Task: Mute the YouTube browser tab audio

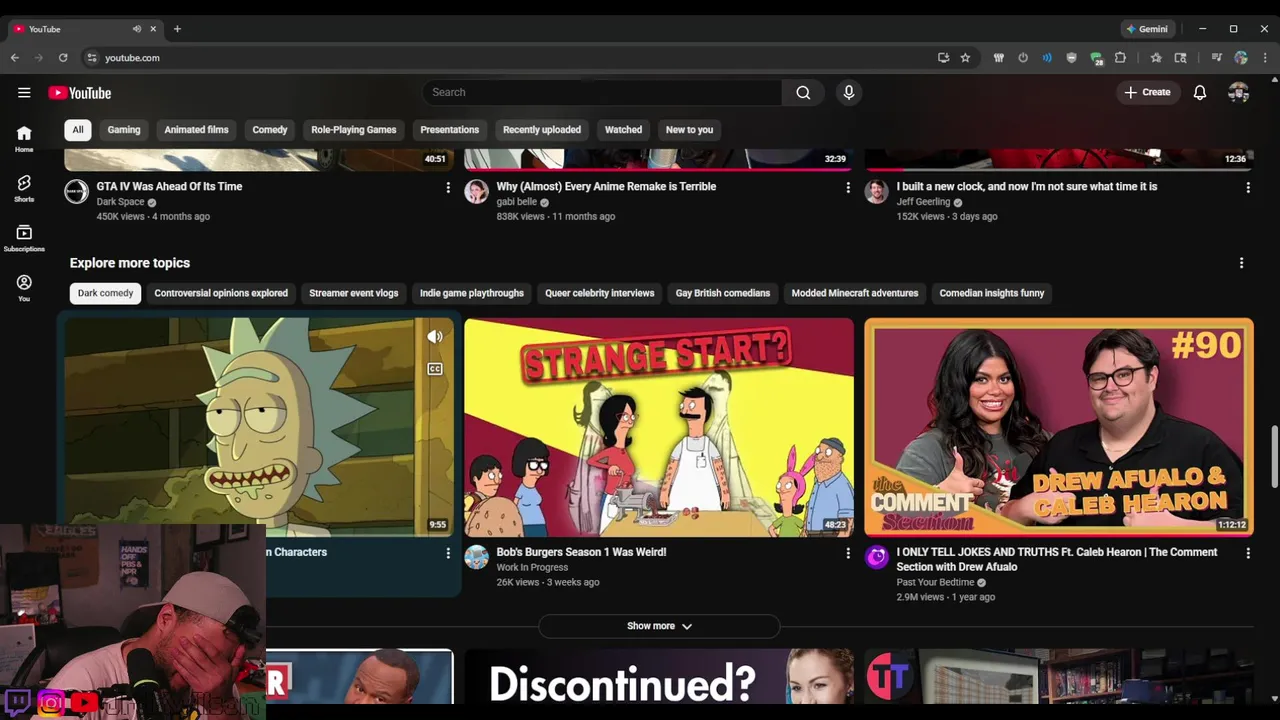Action: (x=137, y=29)
